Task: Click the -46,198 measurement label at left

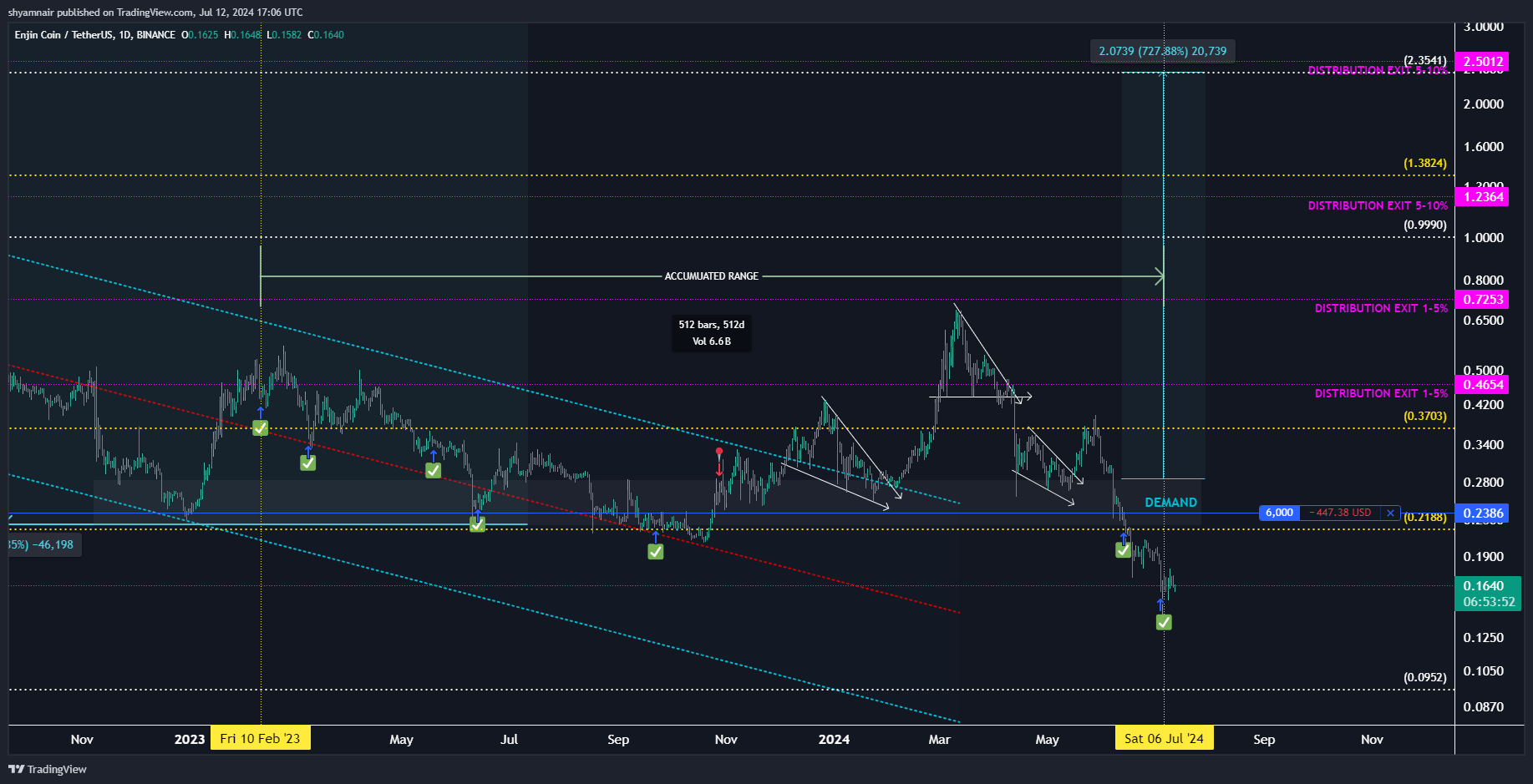Action: 43,544
